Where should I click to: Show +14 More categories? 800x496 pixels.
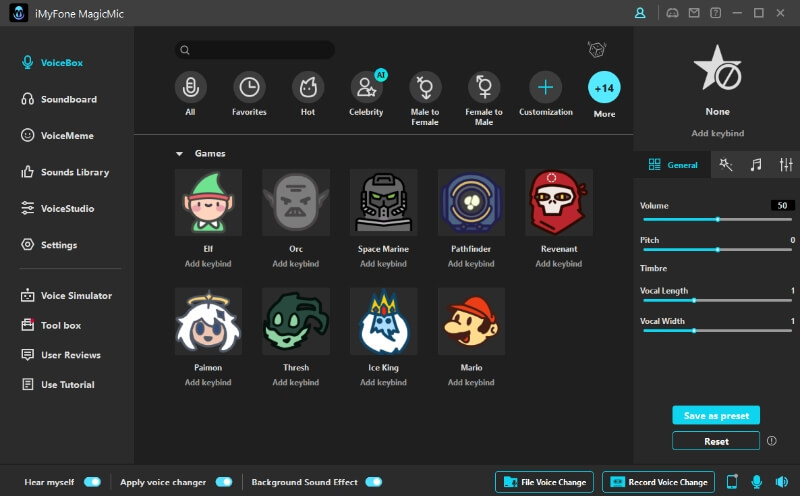(x=604, y=87)
